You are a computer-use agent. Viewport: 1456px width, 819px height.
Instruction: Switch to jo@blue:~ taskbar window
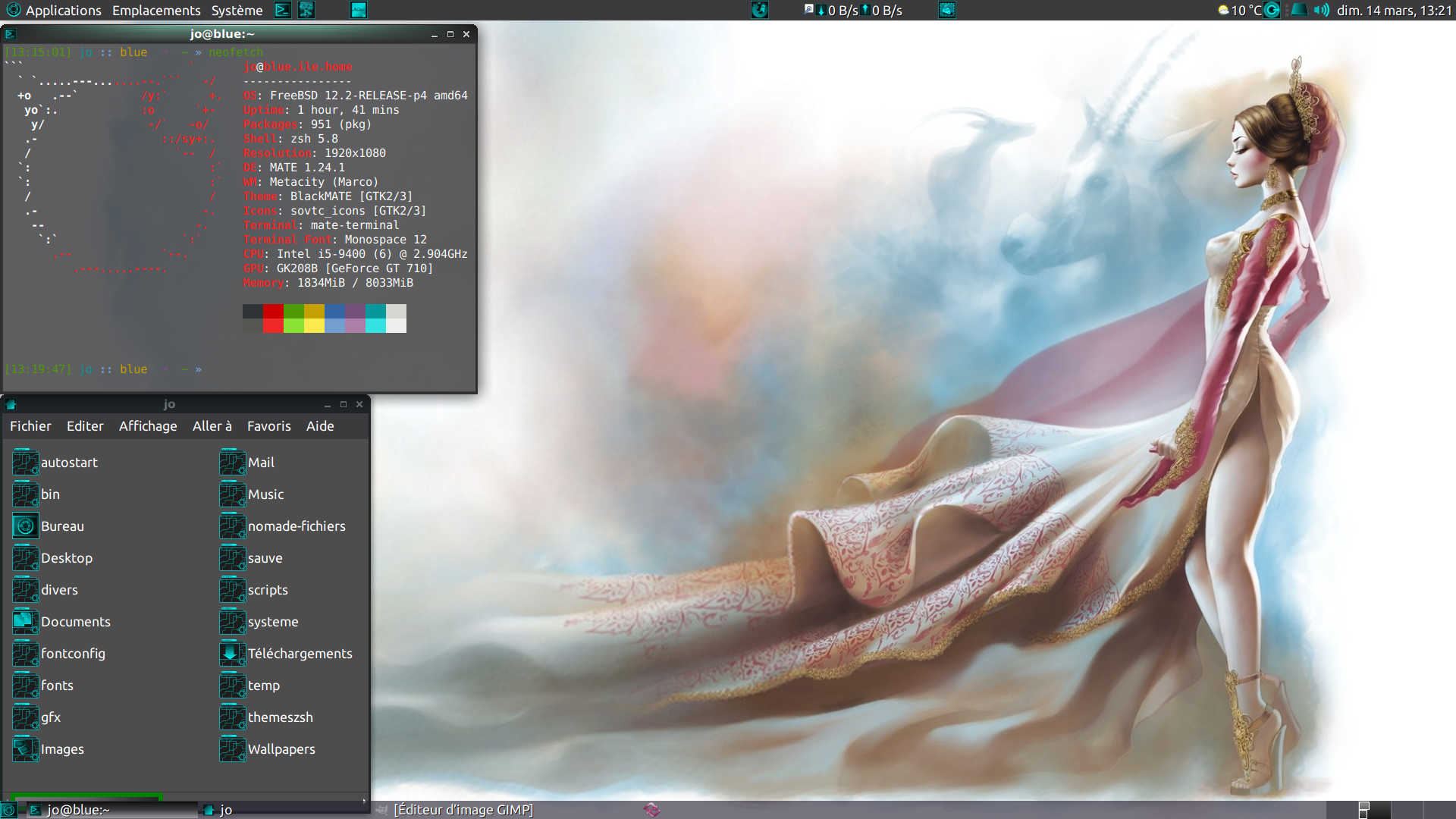[x=111, y=810]
